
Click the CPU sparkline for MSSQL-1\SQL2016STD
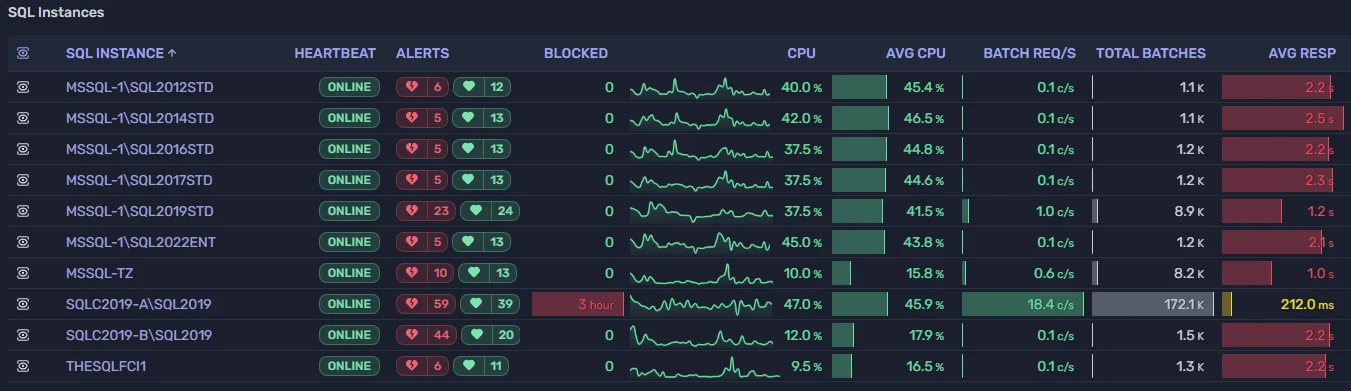click(701, 149)
